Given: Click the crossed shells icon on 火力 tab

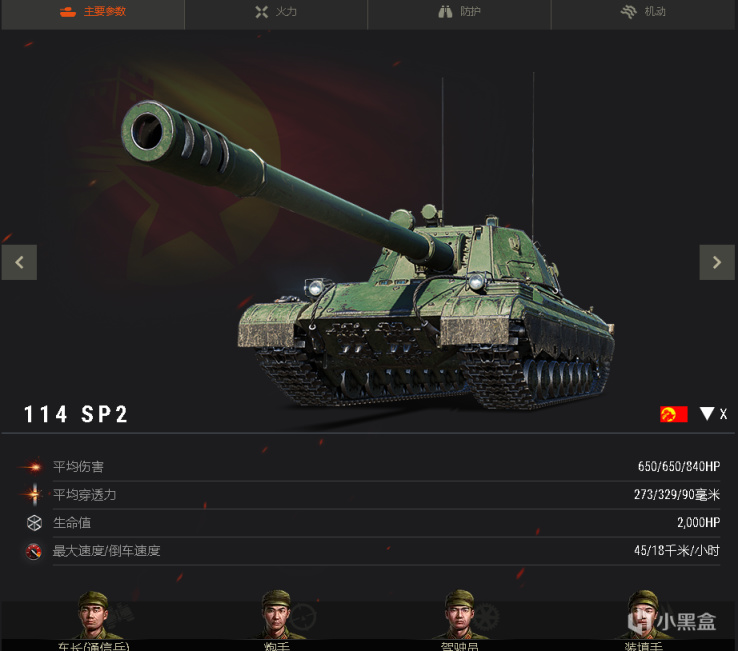Looking at the screenshot, I should pyautogui.click(x=262, y=12).
